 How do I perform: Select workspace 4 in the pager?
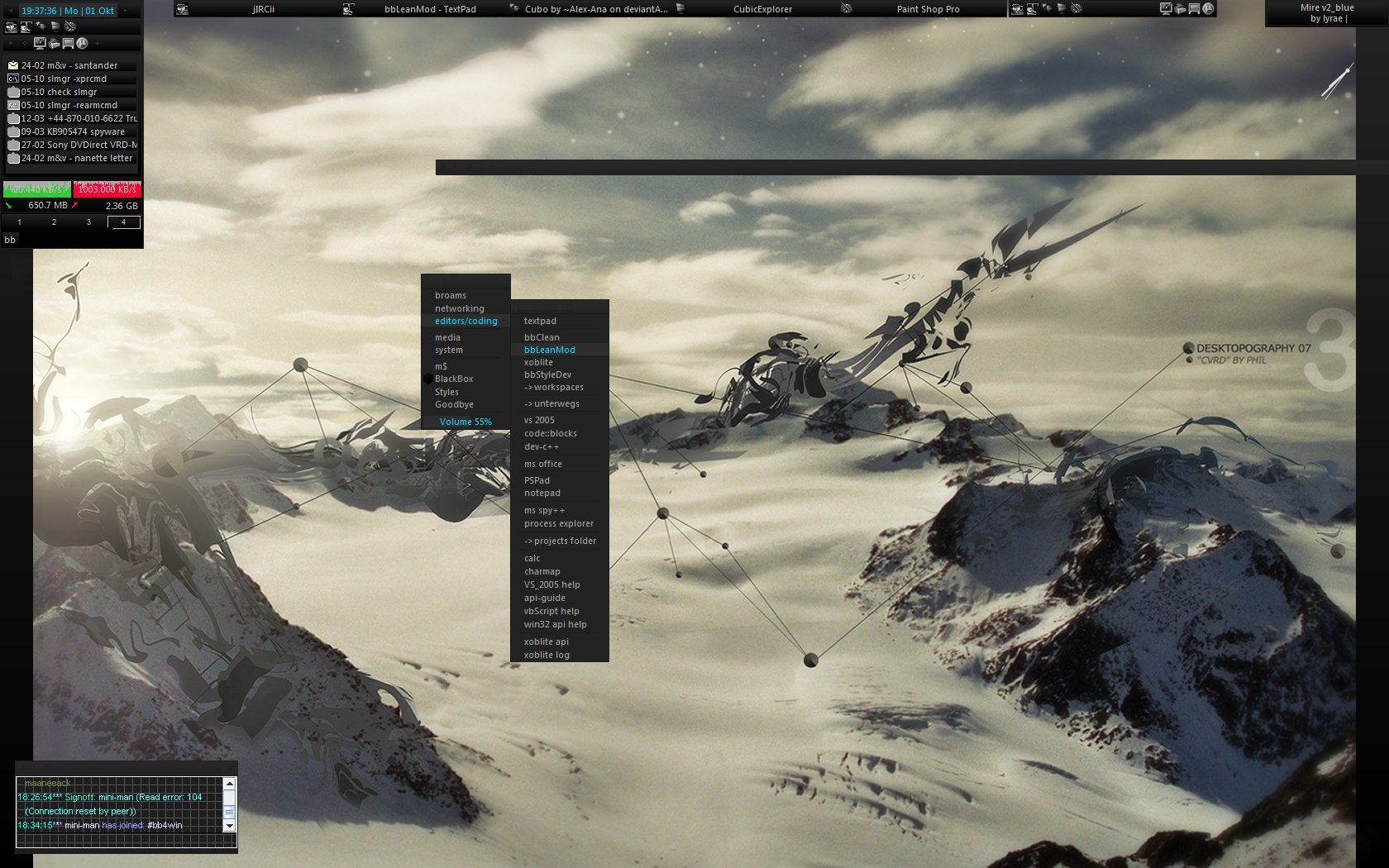pos(124,222)
